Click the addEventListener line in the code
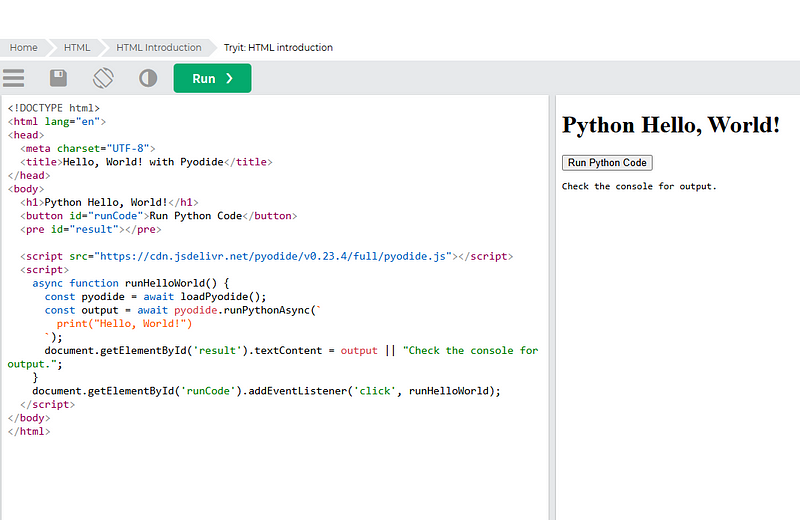800x520 pixels. tap(266, 391)
